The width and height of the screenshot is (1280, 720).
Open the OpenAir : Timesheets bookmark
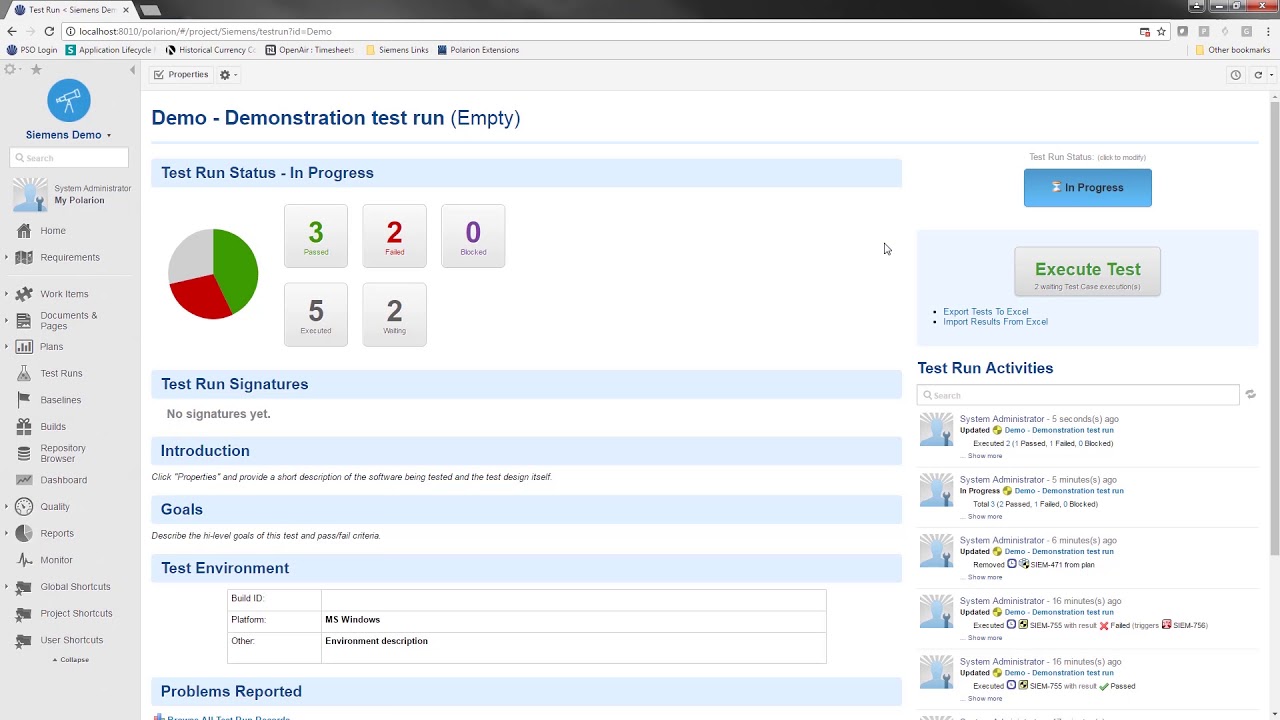[309, 50]
